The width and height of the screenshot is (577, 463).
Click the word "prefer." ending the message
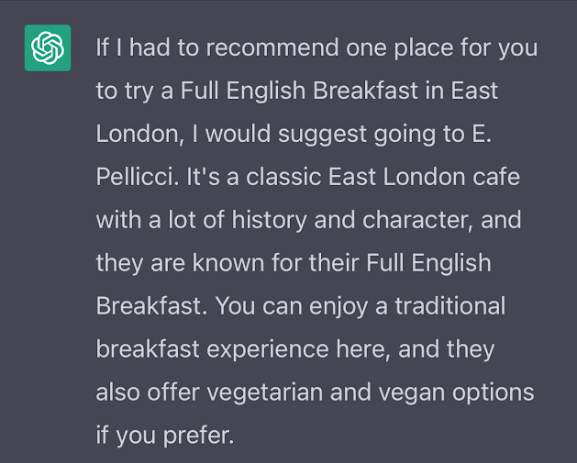[199, 436]
